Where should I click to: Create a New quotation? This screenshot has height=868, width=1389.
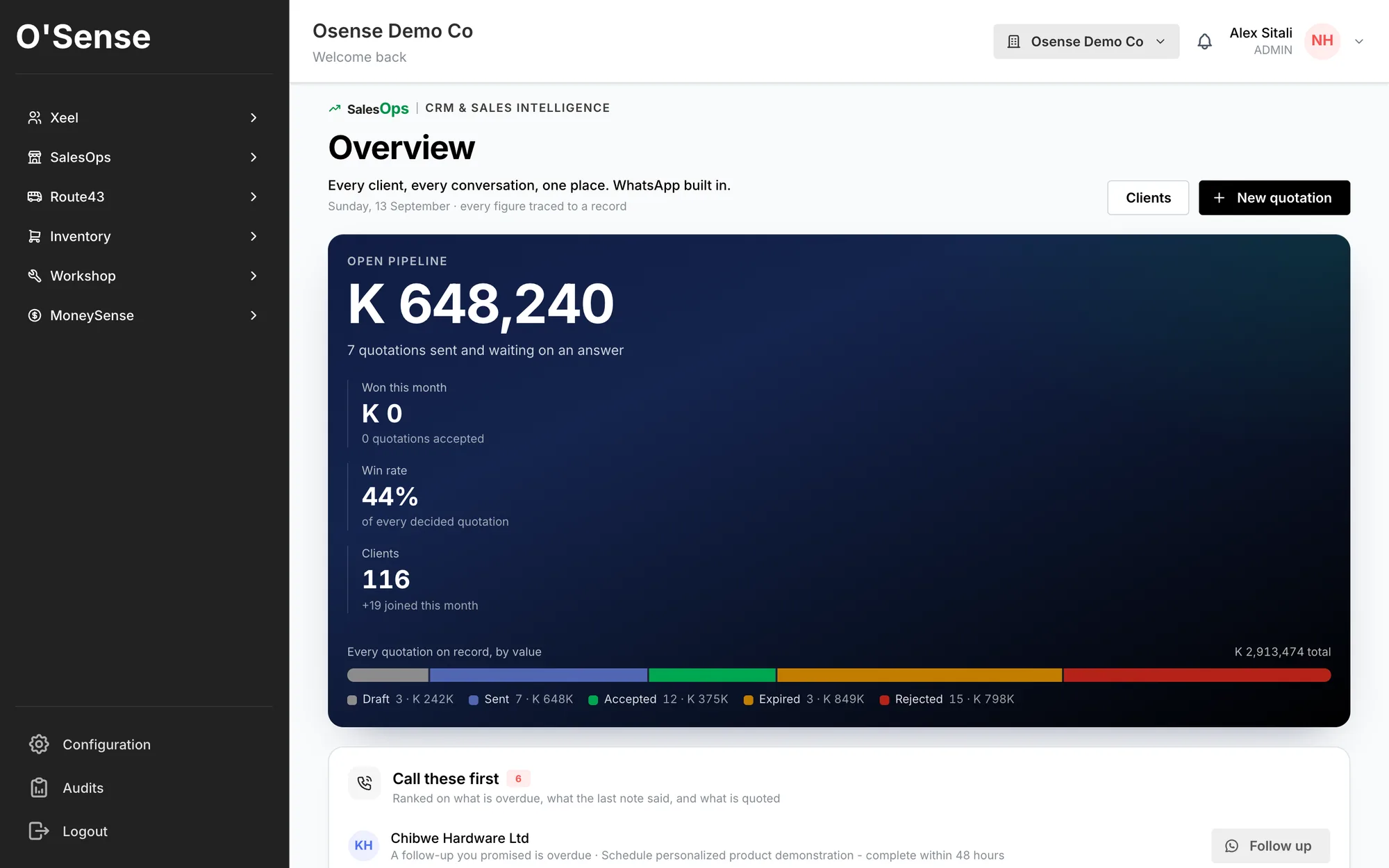point(1274,198)
